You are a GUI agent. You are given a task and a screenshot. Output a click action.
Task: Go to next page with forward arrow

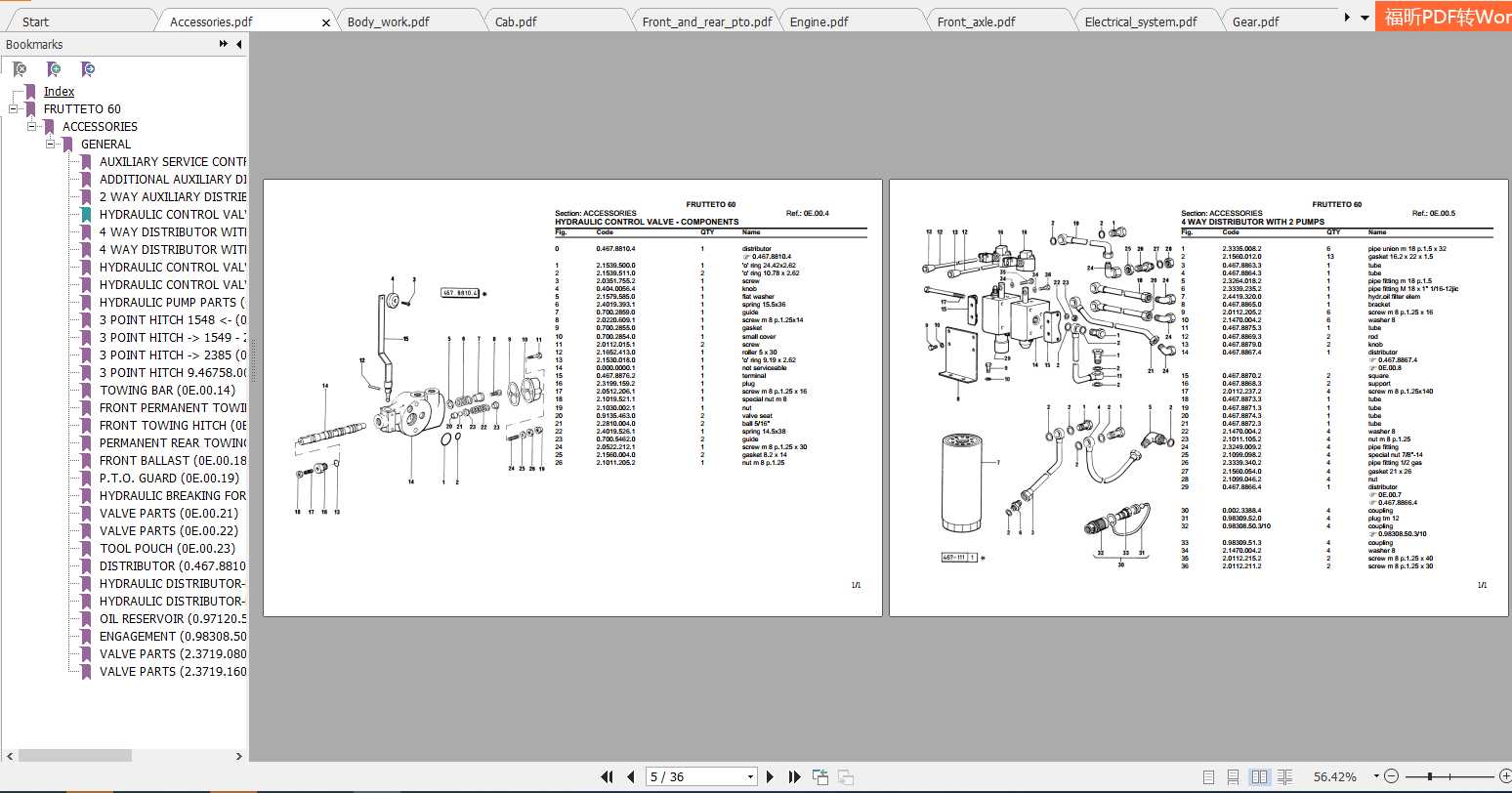pyautogui.click(x=770, y=776)
